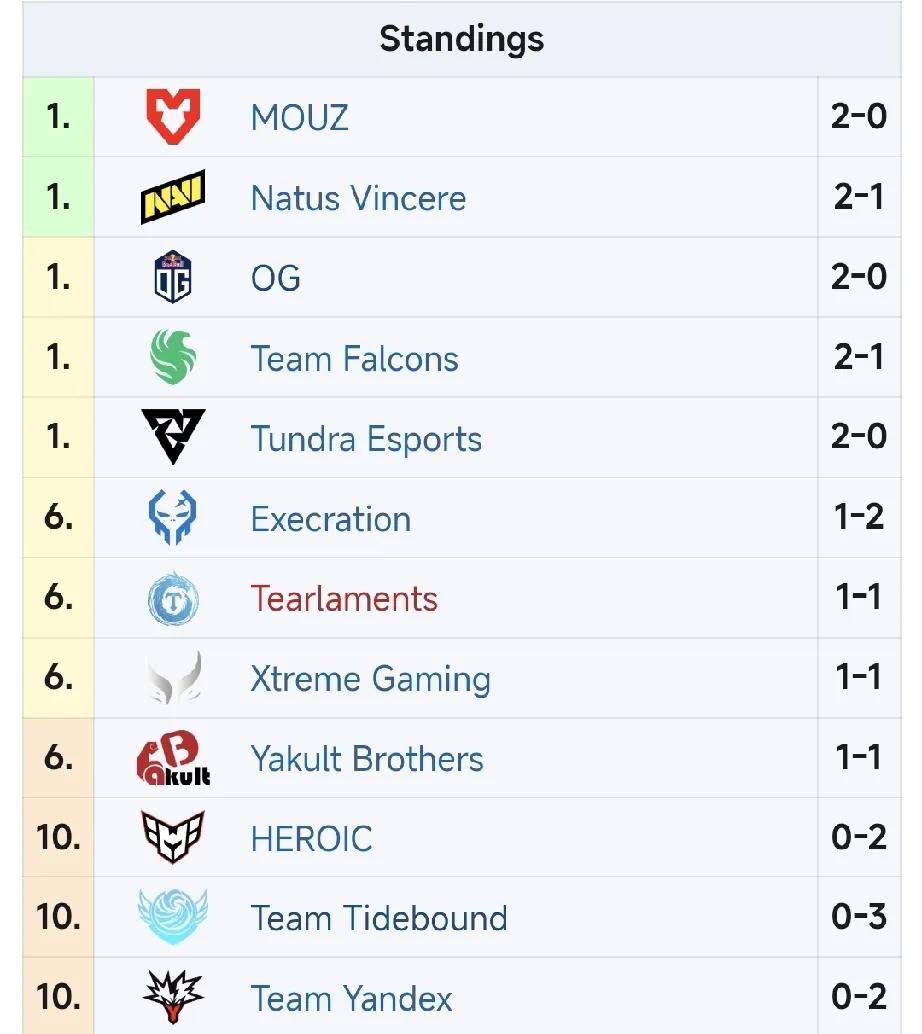Screen dimensions: 922x1034
Task: Click the Tearlaments round logo
Action: coord(173,598)
